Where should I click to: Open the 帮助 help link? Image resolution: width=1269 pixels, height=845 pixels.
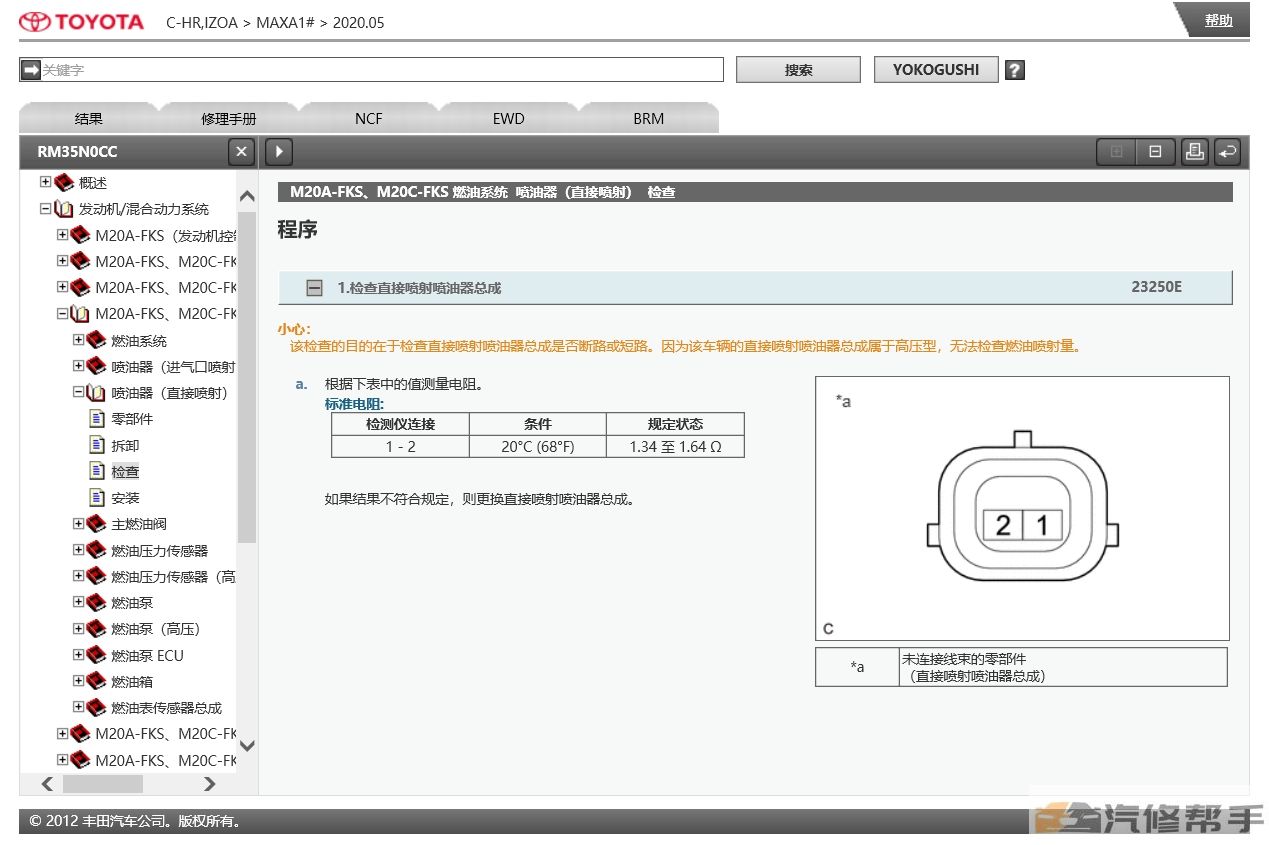(1218, 20)
